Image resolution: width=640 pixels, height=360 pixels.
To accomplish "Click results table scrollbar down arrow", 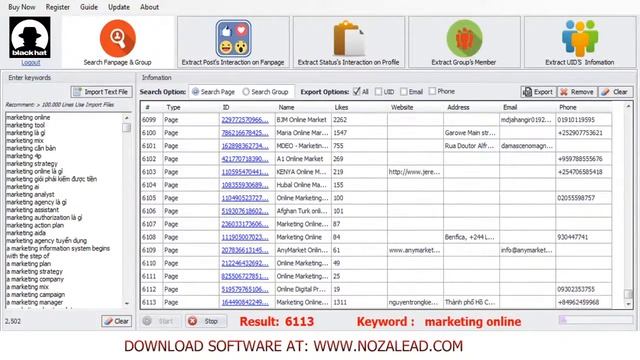I will pos(628,304).
